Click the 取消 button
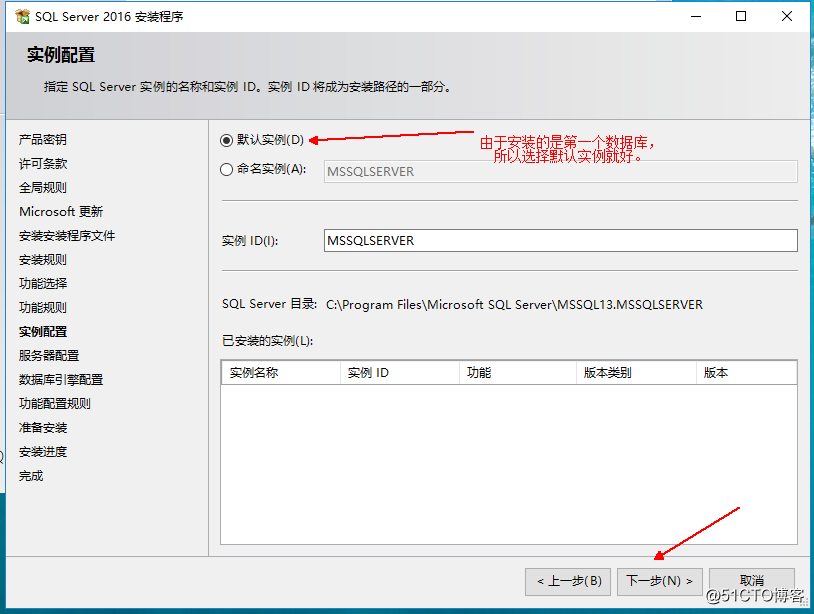The width and height of the screenshot is (814, 614). [x=752, y=581]
